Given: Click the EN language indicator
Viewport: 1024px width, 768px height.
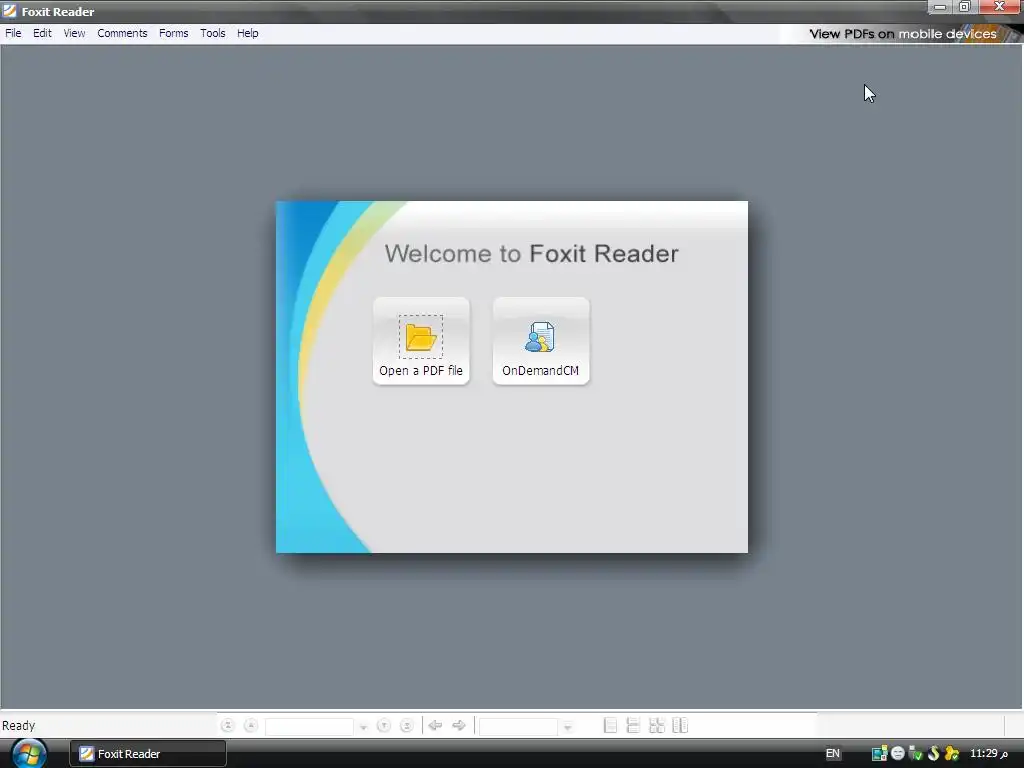Looking at the screenshot, I should point(833,754).
